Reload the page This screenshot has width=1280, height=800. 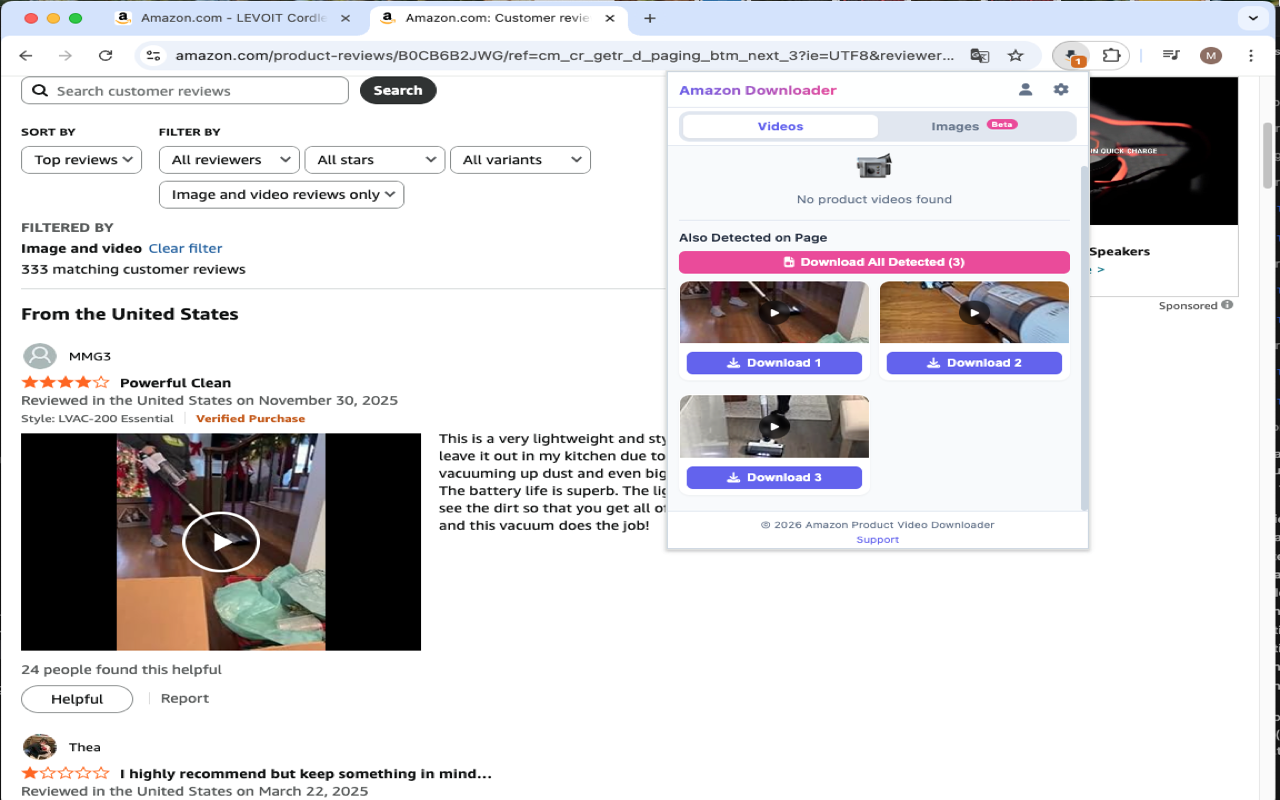[x=105, y=56]
